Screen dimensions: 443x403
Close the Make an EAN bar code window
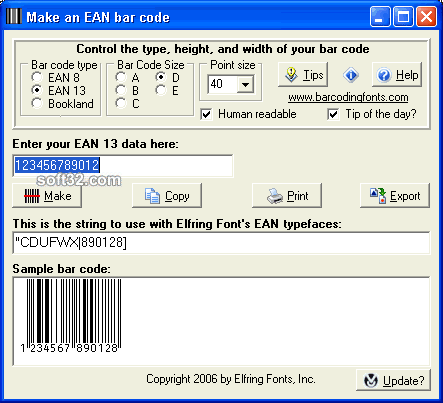coord(426,17)
